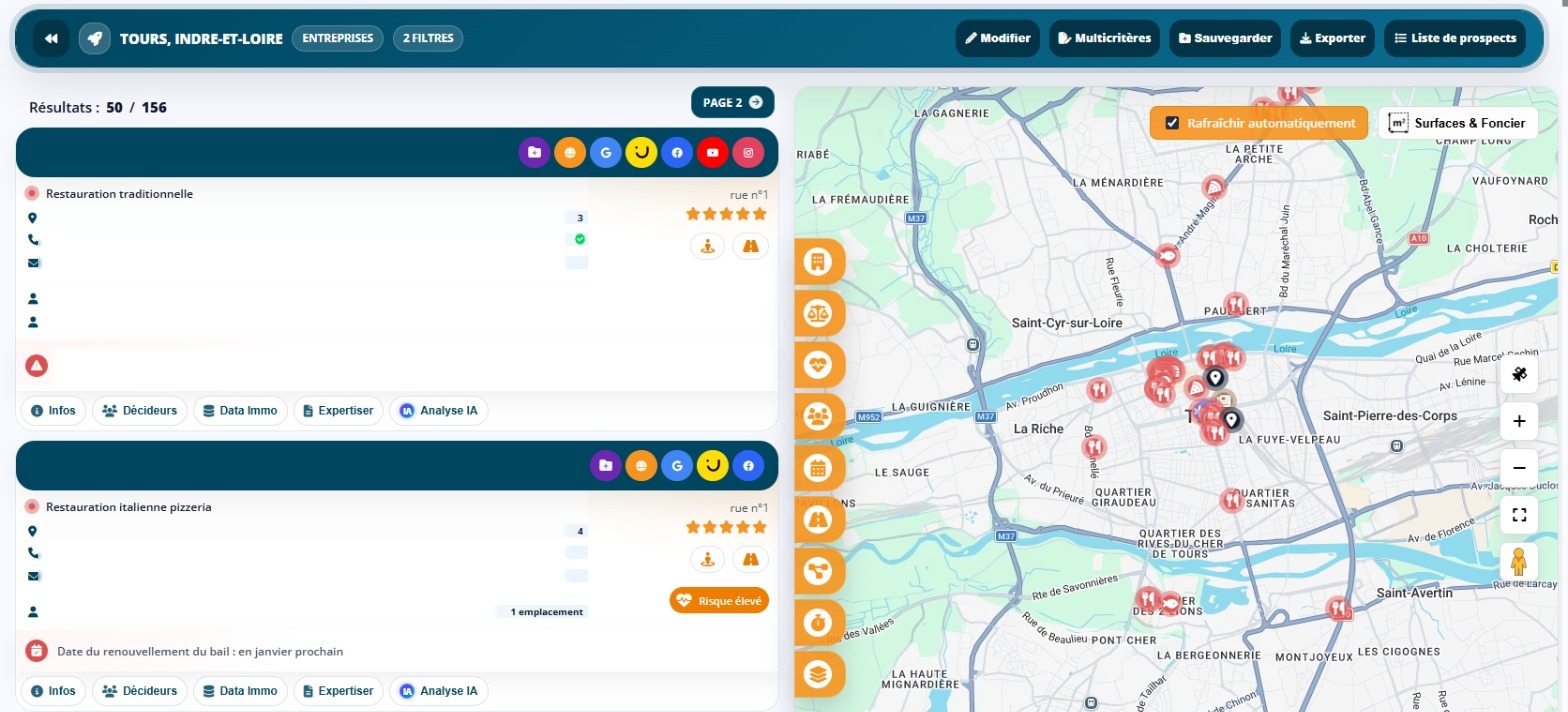Toggle Rafraîchir automatiquement checkbox

[1173, 123]
